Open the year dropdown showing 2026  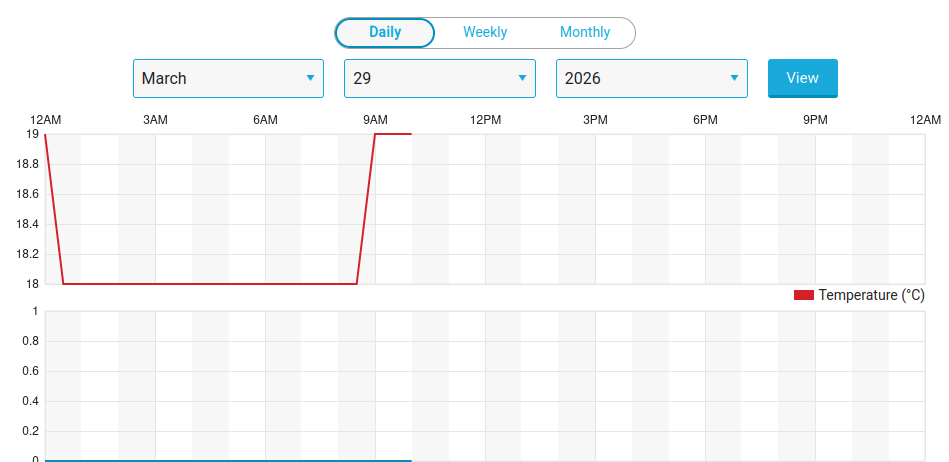pos(652,78)
